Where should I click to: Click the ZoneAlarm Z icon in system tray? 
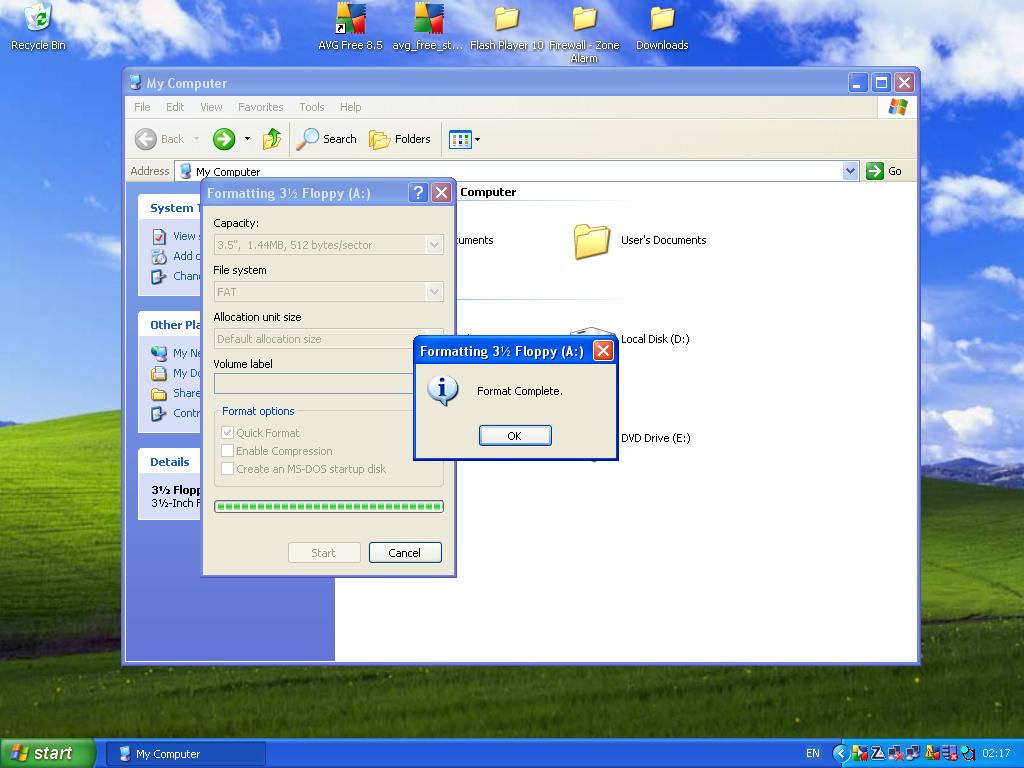878,754
